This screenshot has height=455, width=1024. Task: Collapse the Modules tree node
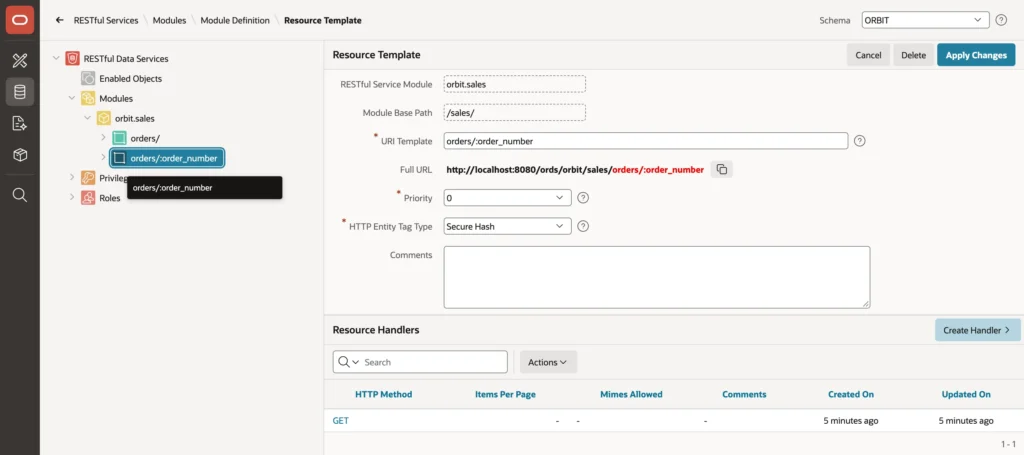click(x=71, y=99)
